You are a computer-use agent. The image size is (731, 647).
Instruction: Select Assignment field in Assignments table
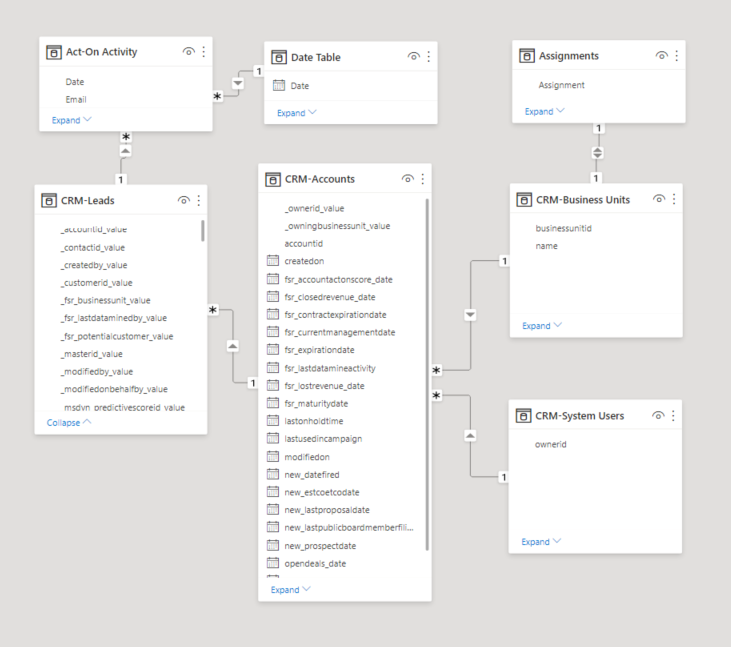[x=561, y=85]
